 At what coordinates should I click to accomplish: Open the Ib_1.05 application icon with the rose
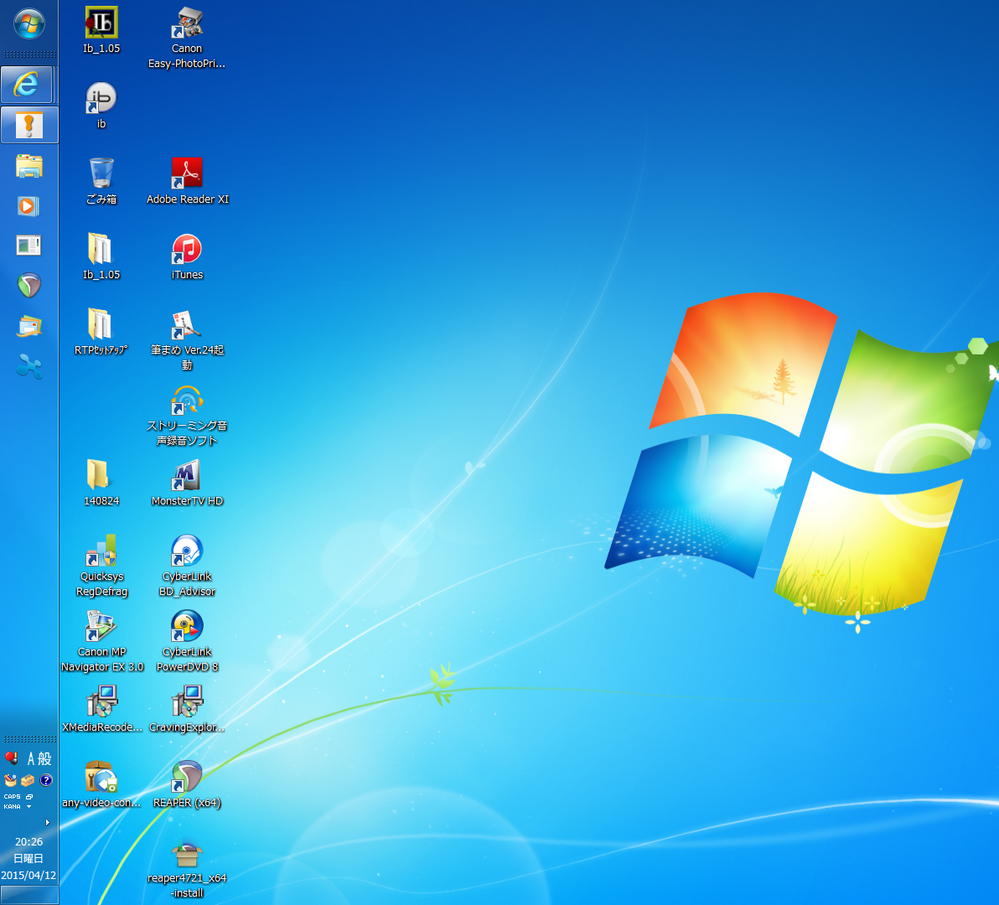point(101,30)
